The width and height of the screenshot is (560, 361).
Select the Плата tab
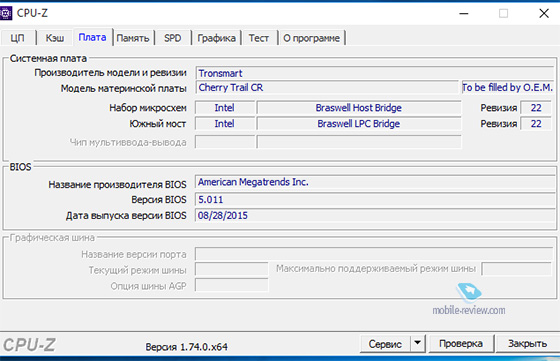click(92, 37)
